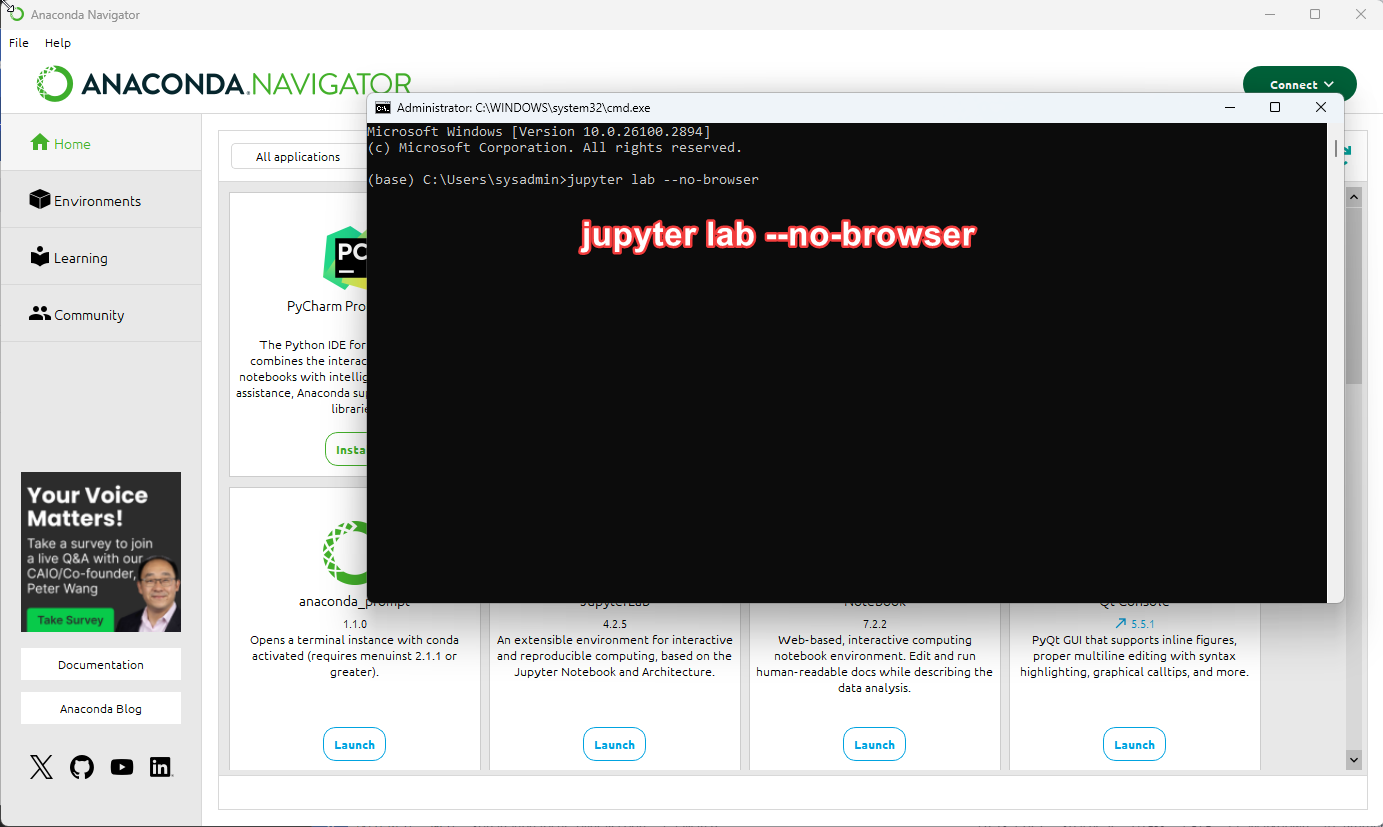This screenshot has width=1383, height=827.
Task: Click the applications list scroll up arrow
Action: (x=1354, y=198)
